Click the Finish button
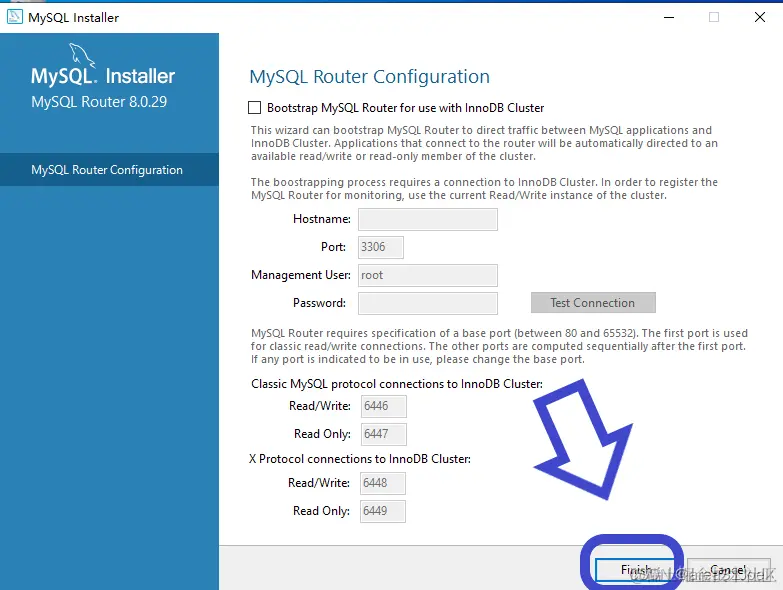This screenshot has width=783, height=590. coord(635,570)
